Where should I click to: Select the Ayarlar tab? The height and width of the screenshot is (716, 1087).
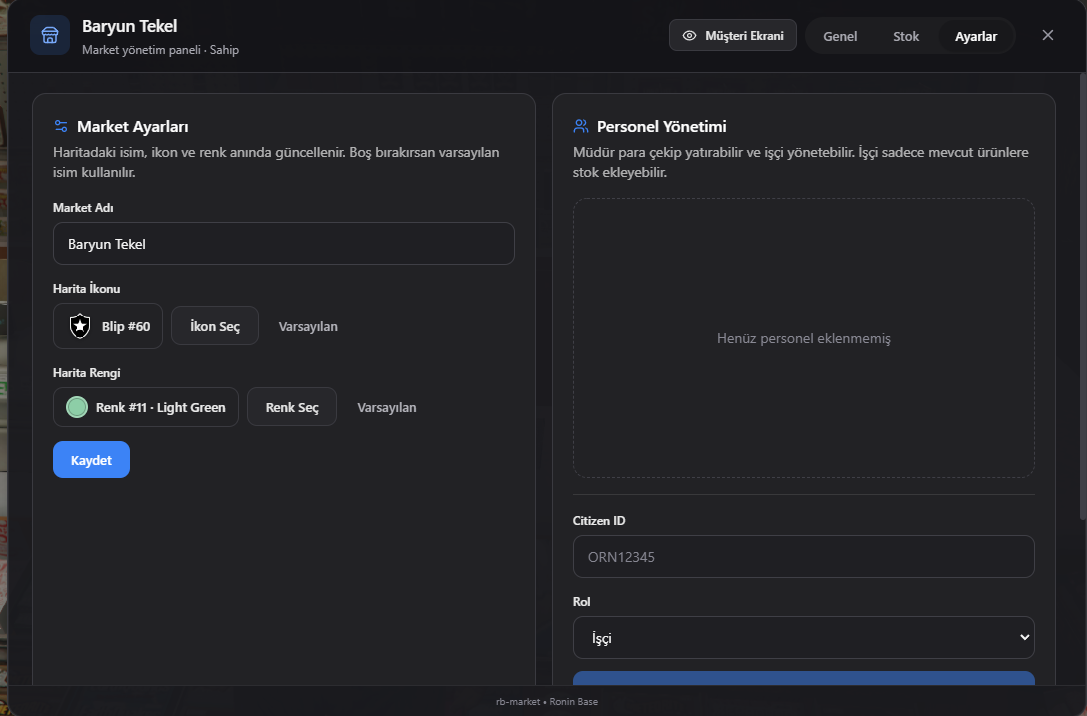(975, 36)
